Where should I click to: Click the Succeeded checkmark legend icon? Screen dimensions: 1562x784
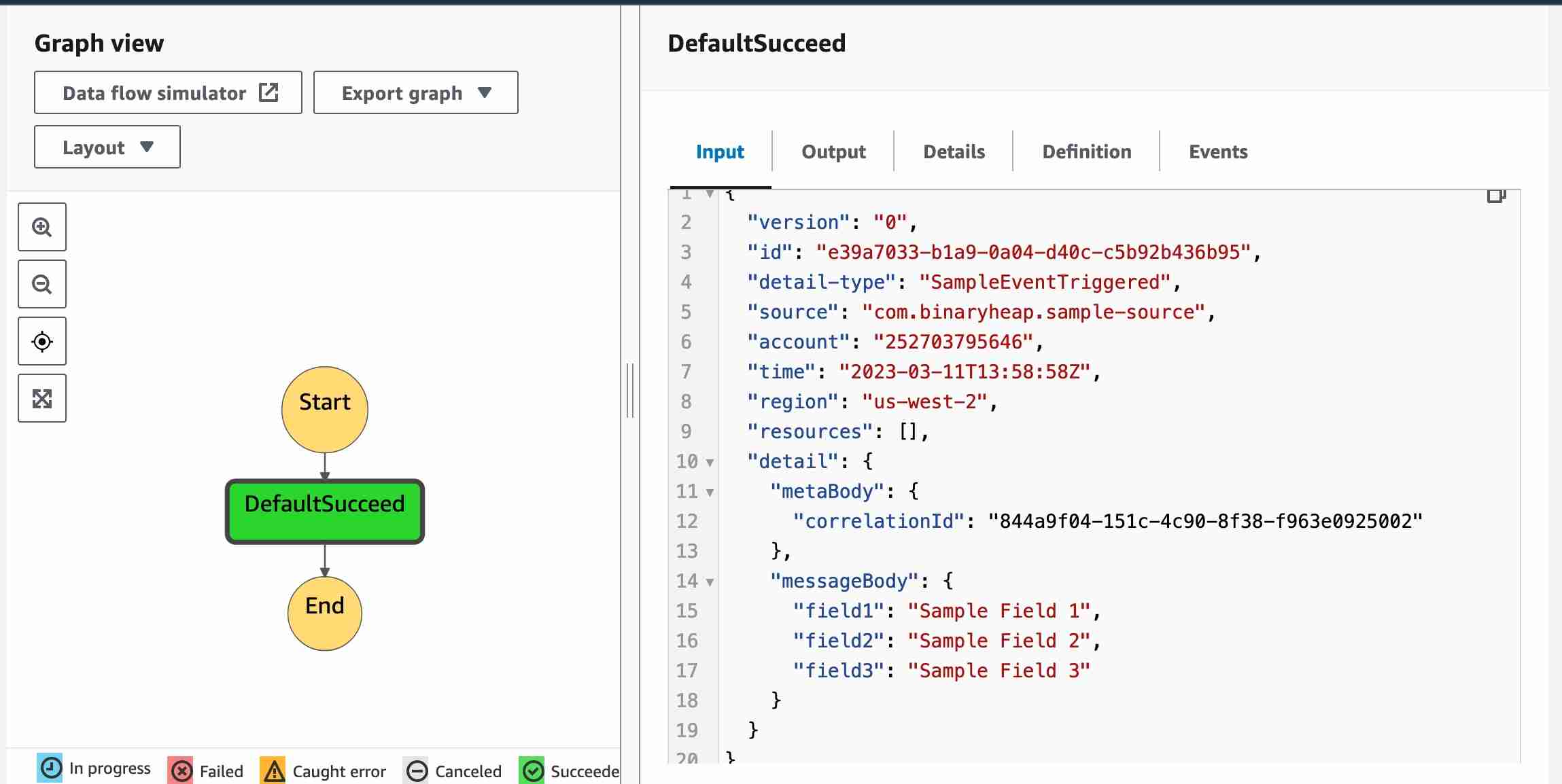click(x=532, y=771)
